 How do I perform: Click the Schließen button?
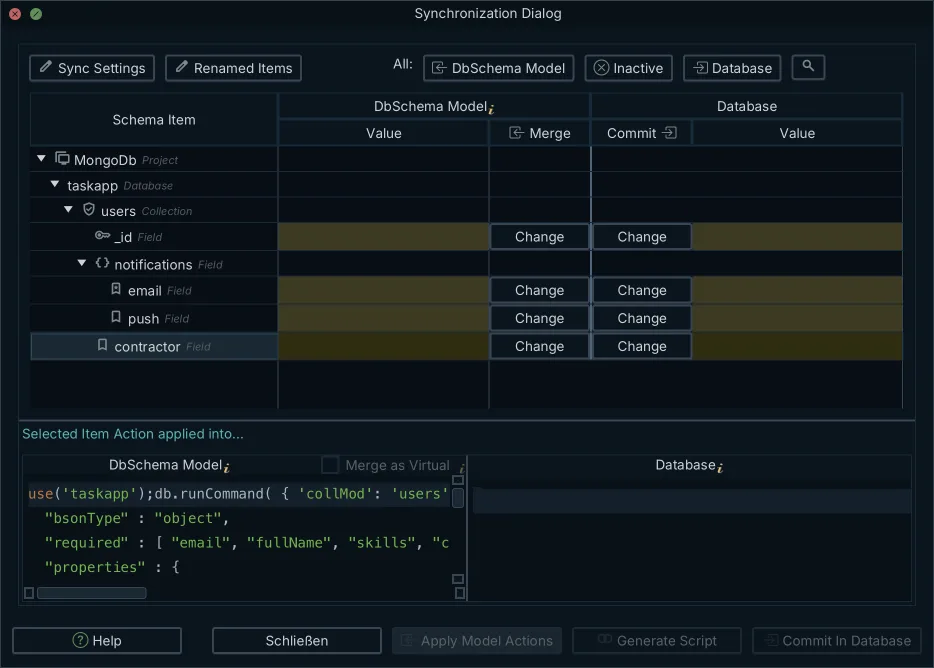(x=297, y=641)
